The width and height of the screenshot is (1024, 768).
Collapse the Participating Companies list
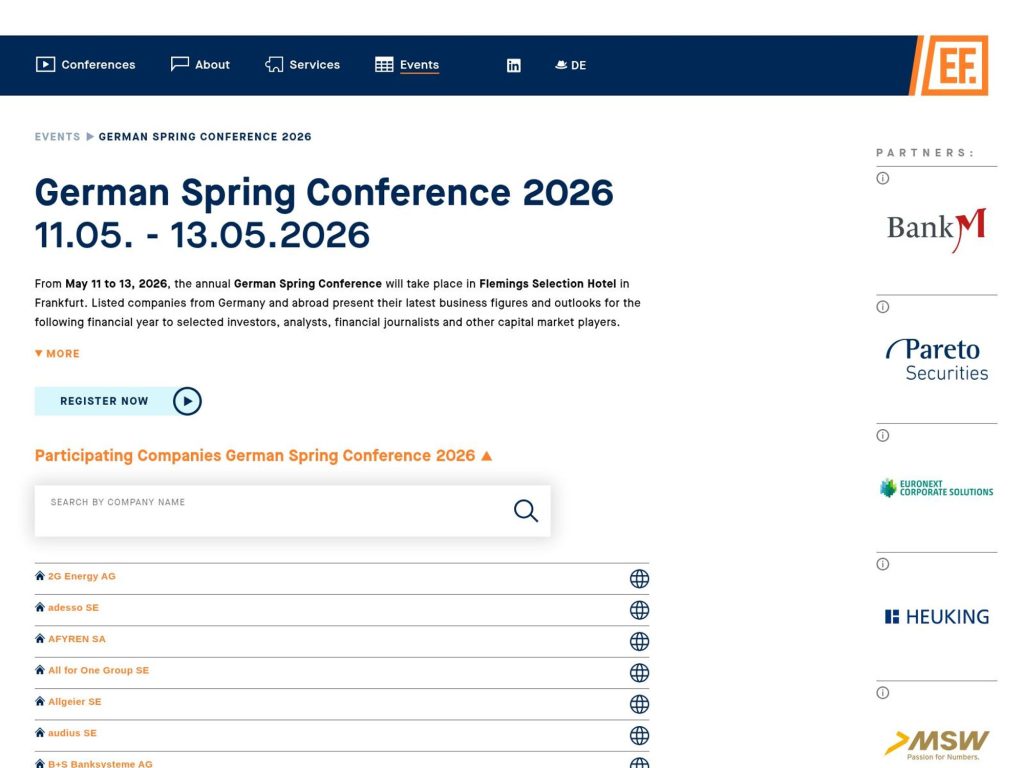487,455
